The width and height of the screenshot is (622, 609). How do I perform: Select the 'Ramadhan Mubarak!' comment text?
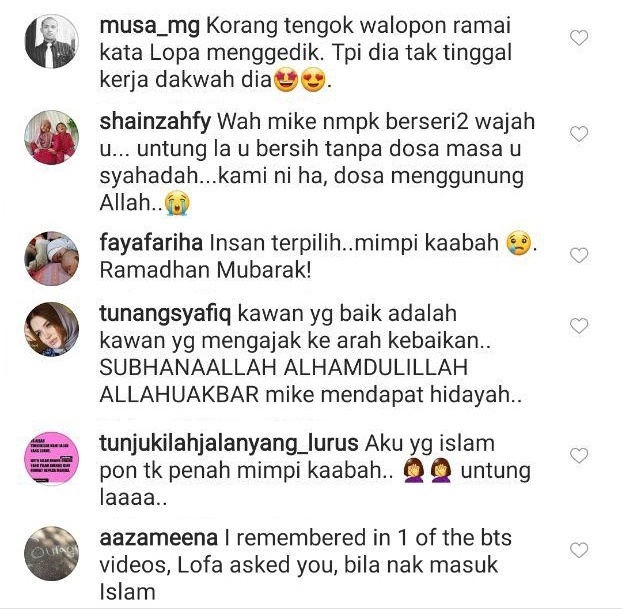pyautogui.click(x=205, y=270)
